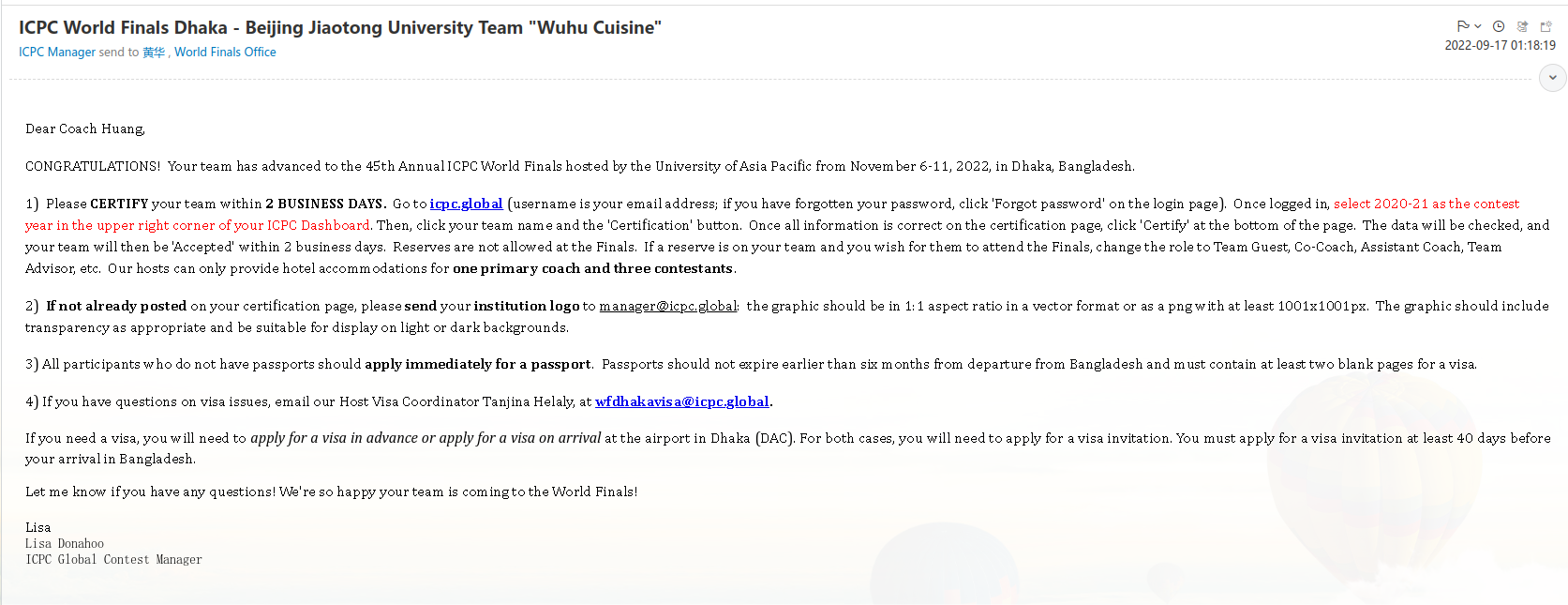Expand header details with the round chevron
Screen dimensions: 1568x605
1553,78
